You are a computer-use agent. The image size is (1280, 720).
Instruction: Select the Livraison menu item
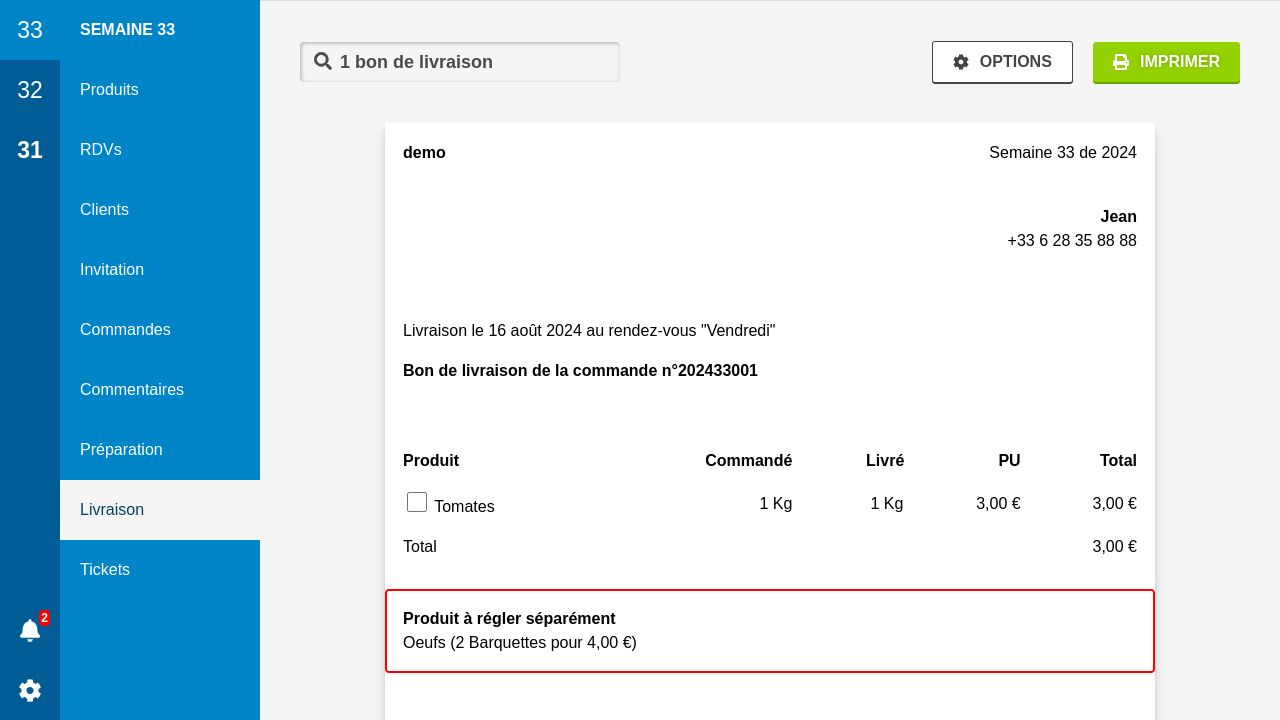(112, 510)
